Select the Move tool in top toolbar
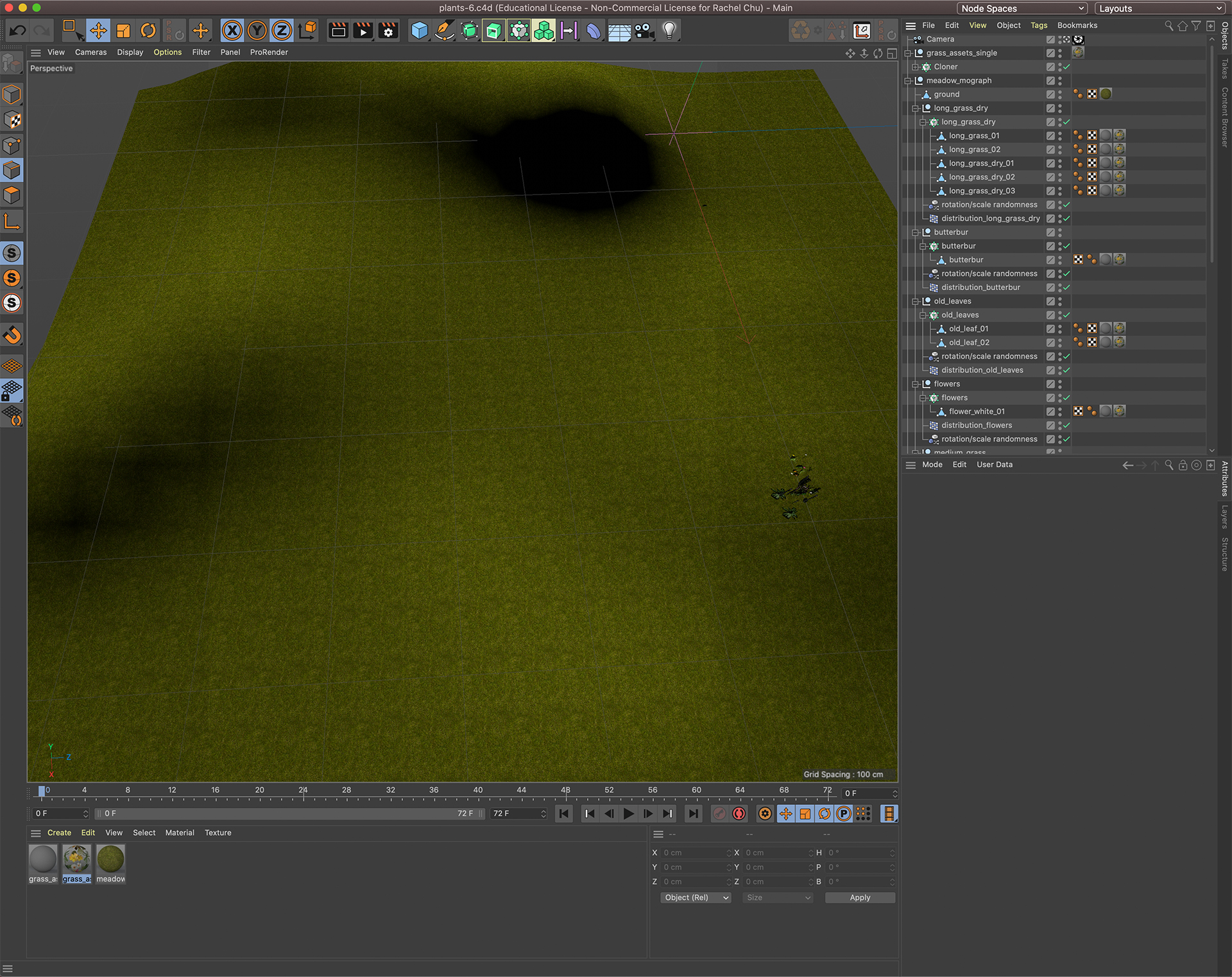 98,30
